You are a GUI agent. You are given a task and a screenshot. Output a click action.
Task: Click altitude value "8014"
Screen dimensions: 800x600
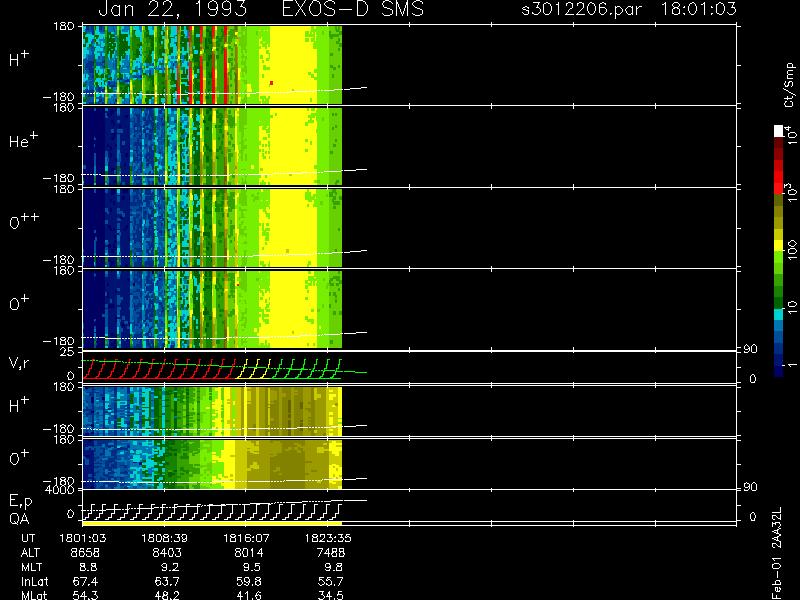coord(249,553)
